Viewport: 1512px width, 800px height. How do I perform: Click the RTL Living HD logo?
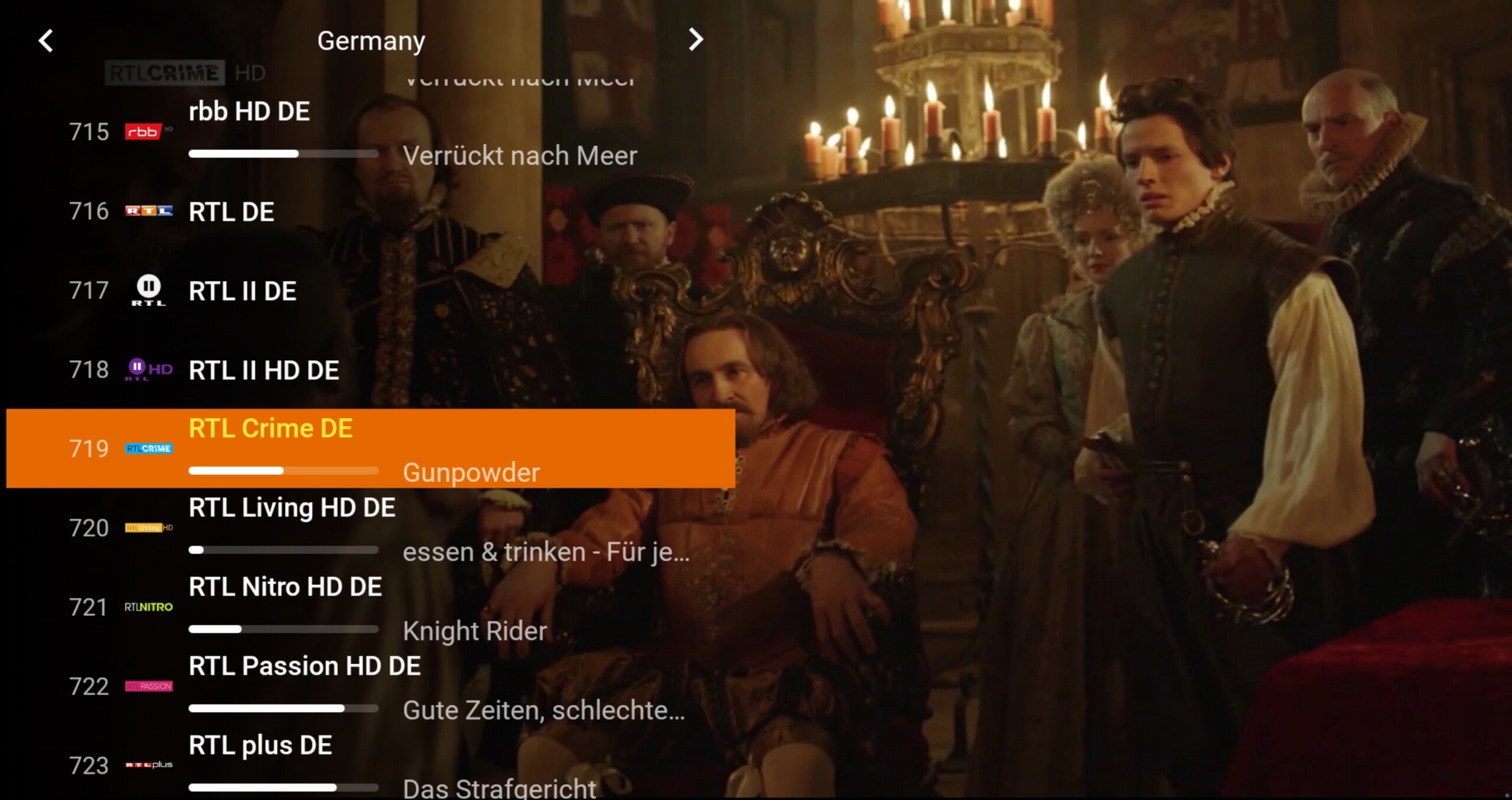(148, 528)
